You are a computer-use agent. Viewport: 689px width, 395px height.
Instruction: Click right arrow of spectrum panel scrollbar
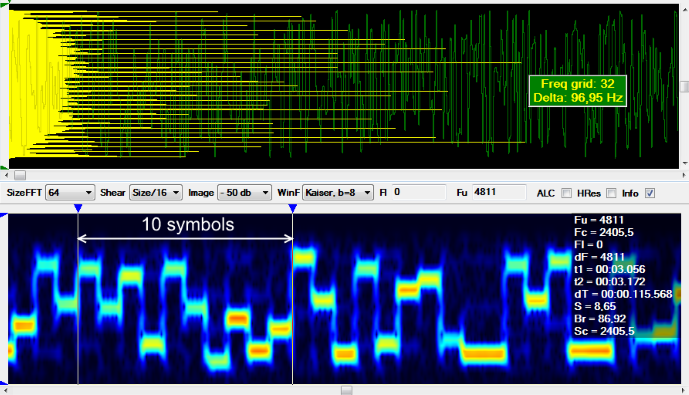tap(684, 175)
